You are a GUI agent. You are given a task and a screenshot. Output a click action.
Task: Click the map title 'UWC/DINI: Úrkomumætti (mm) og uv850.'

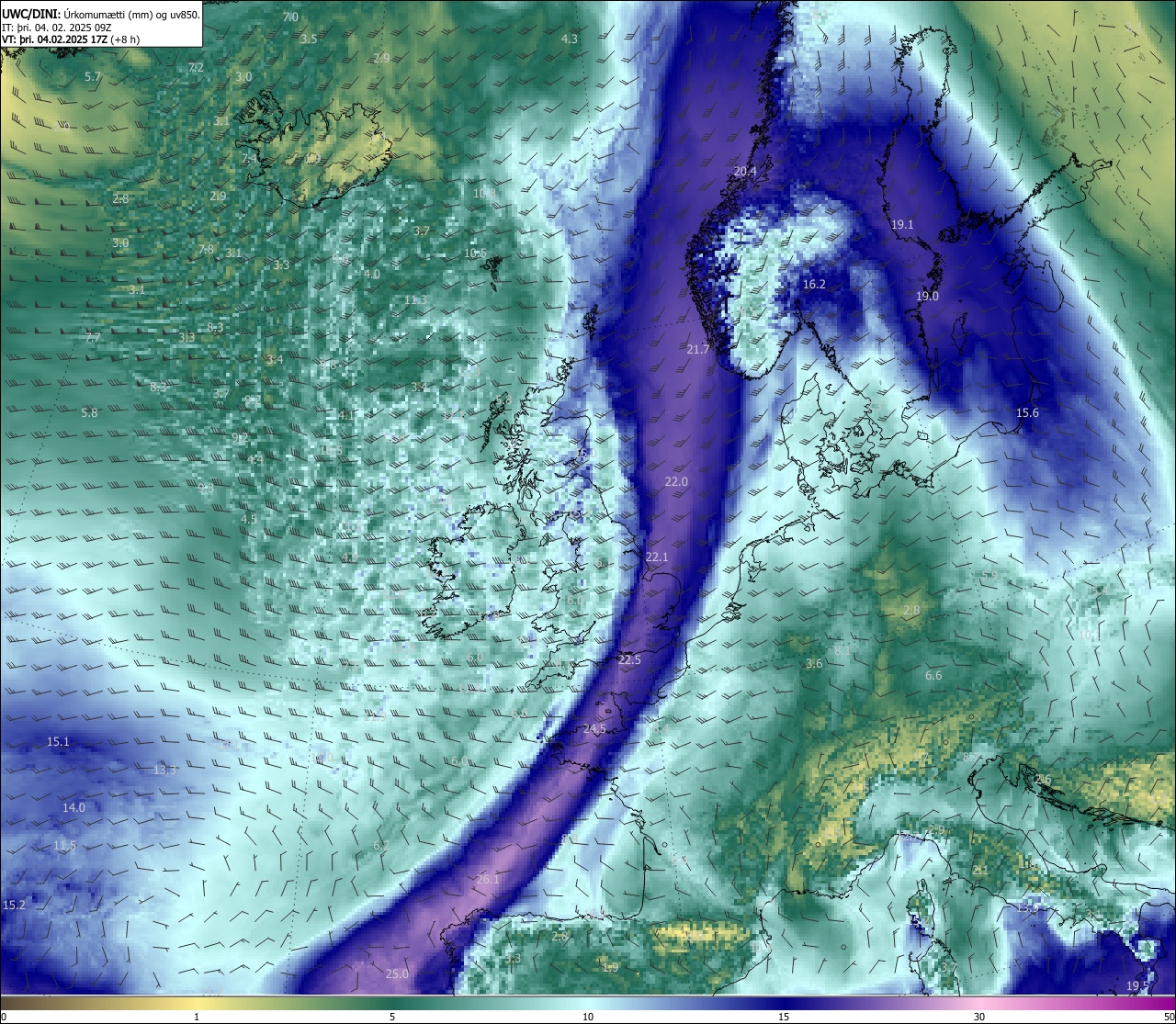pyautogui.click(x=101, y=15)
